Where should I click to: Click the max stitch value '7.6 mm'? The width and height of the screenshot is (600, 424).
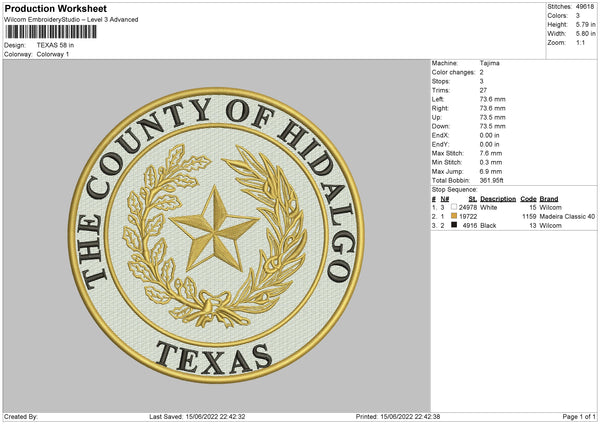point(491,153)
